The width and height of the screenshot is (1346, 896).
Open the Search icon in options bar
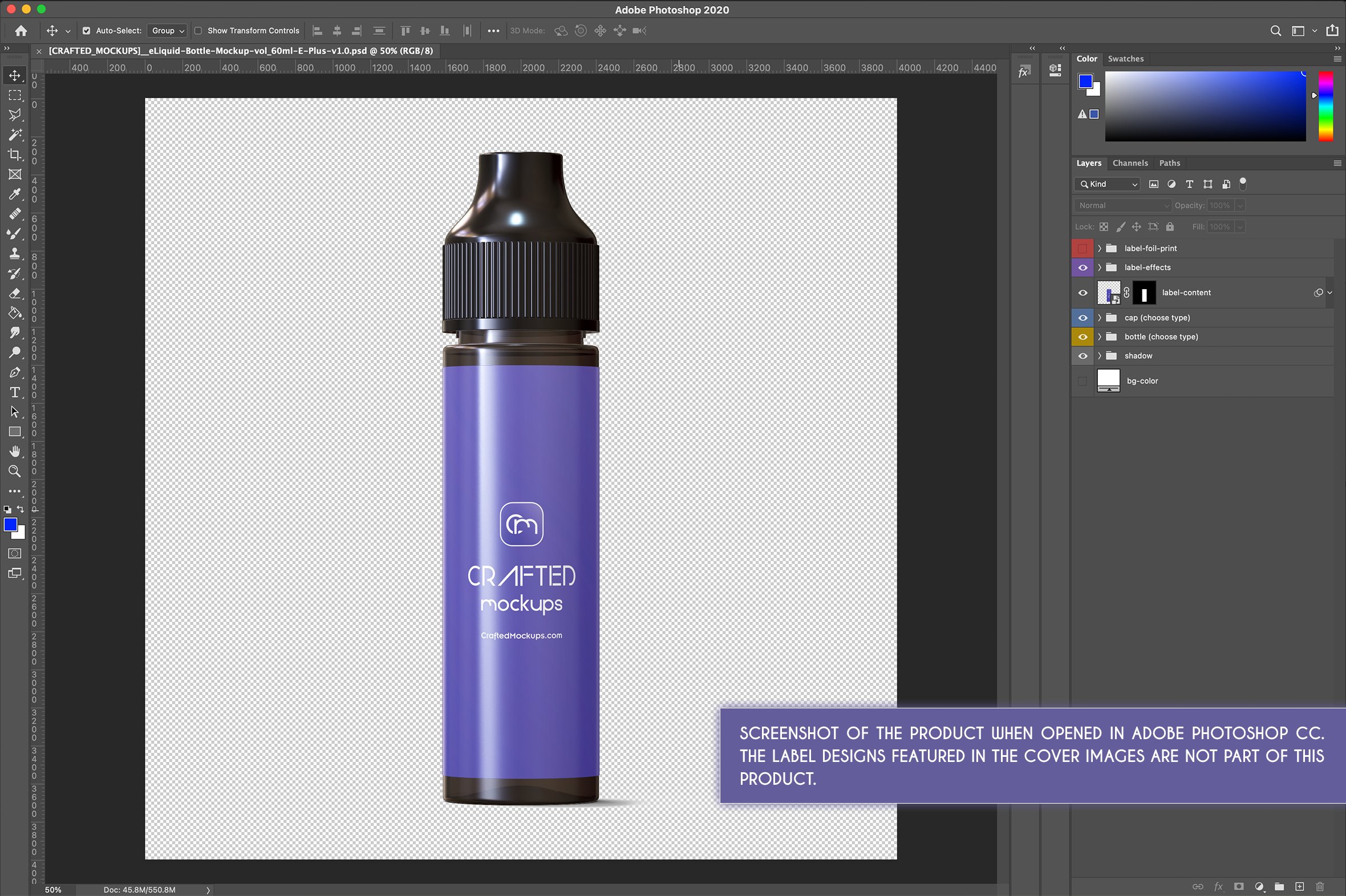point(1275,31)
